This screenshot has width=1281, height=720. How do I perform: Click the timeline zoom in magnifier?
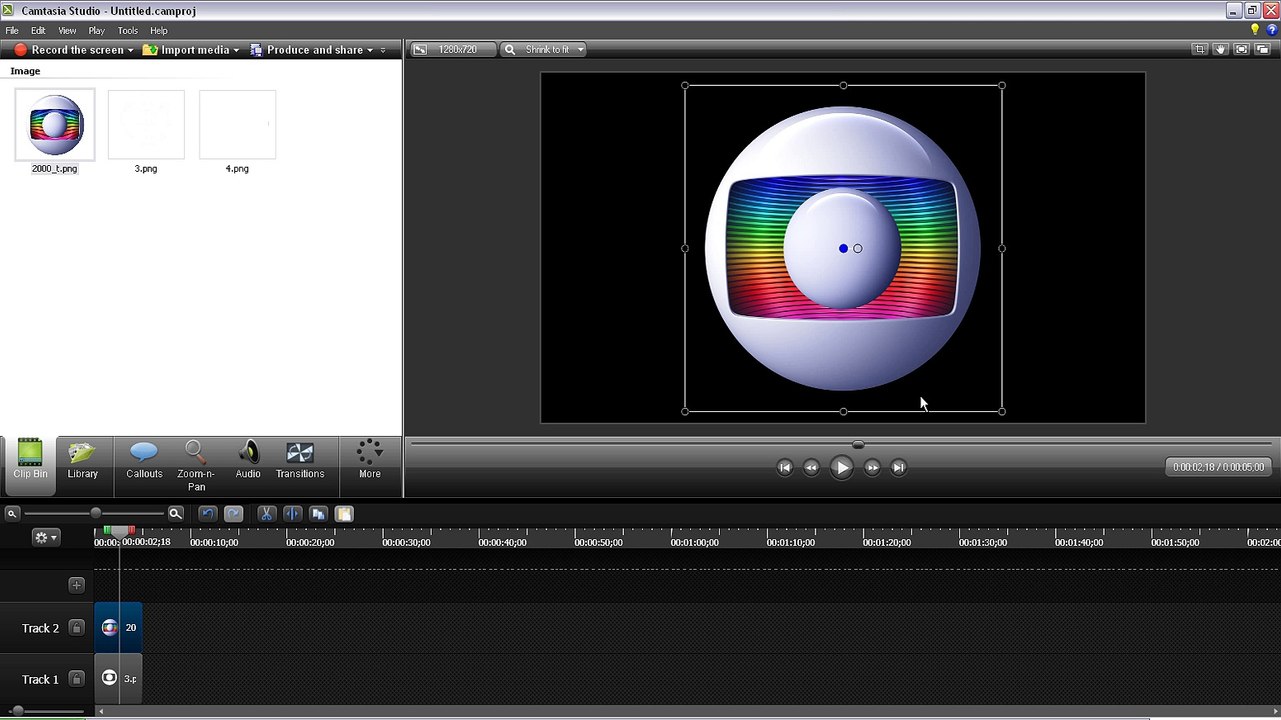pos(175,514)
